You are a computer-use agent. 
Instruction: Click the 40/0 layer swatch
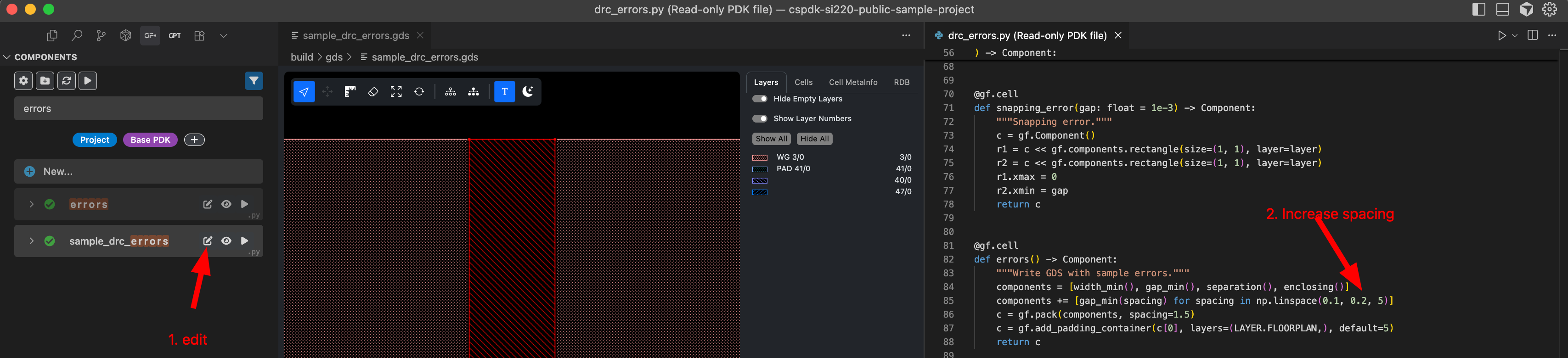coord(760,180)
